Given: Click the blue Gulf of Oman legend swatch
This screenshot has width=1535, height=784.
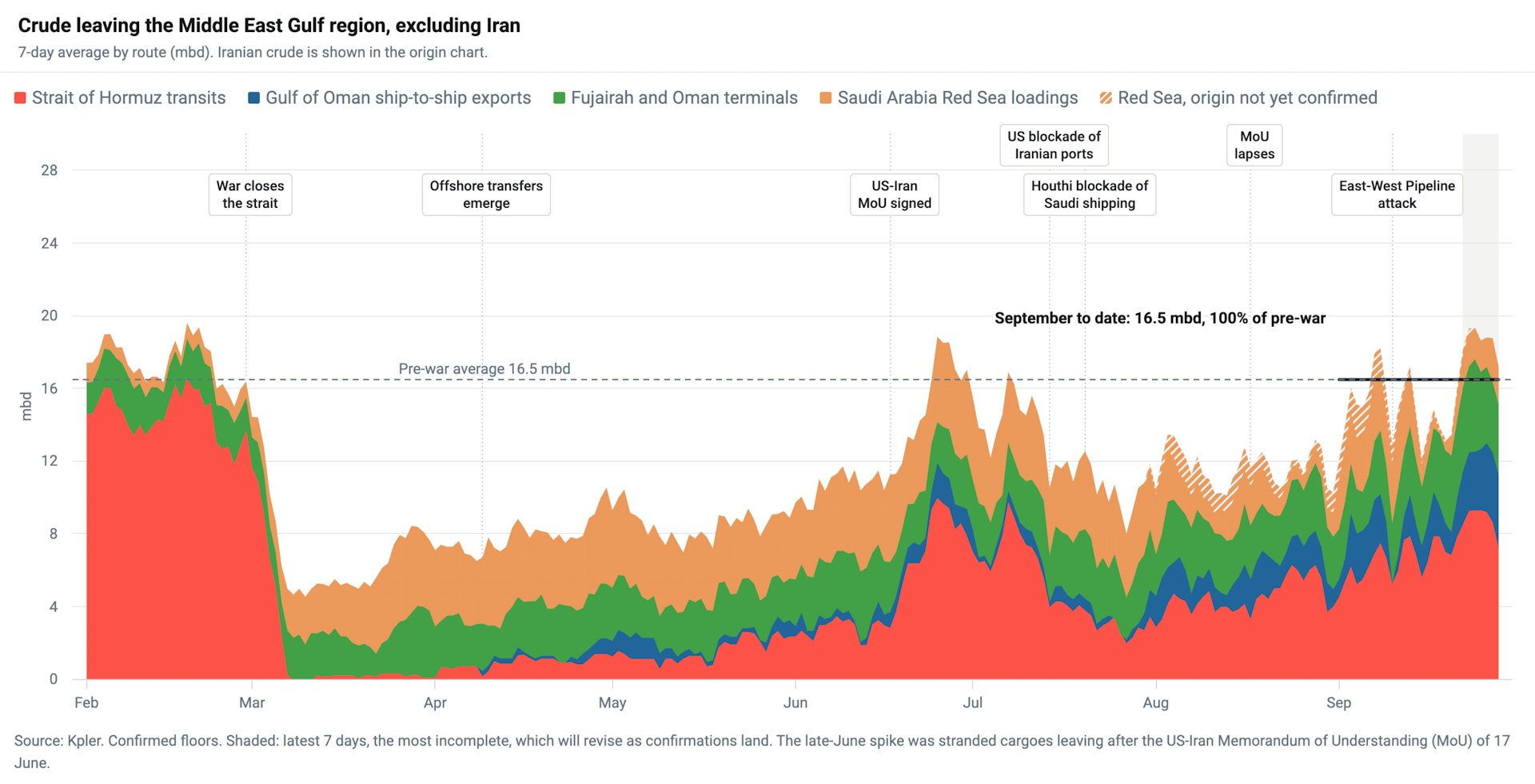Looking at the screenshot, I should 254,98.
